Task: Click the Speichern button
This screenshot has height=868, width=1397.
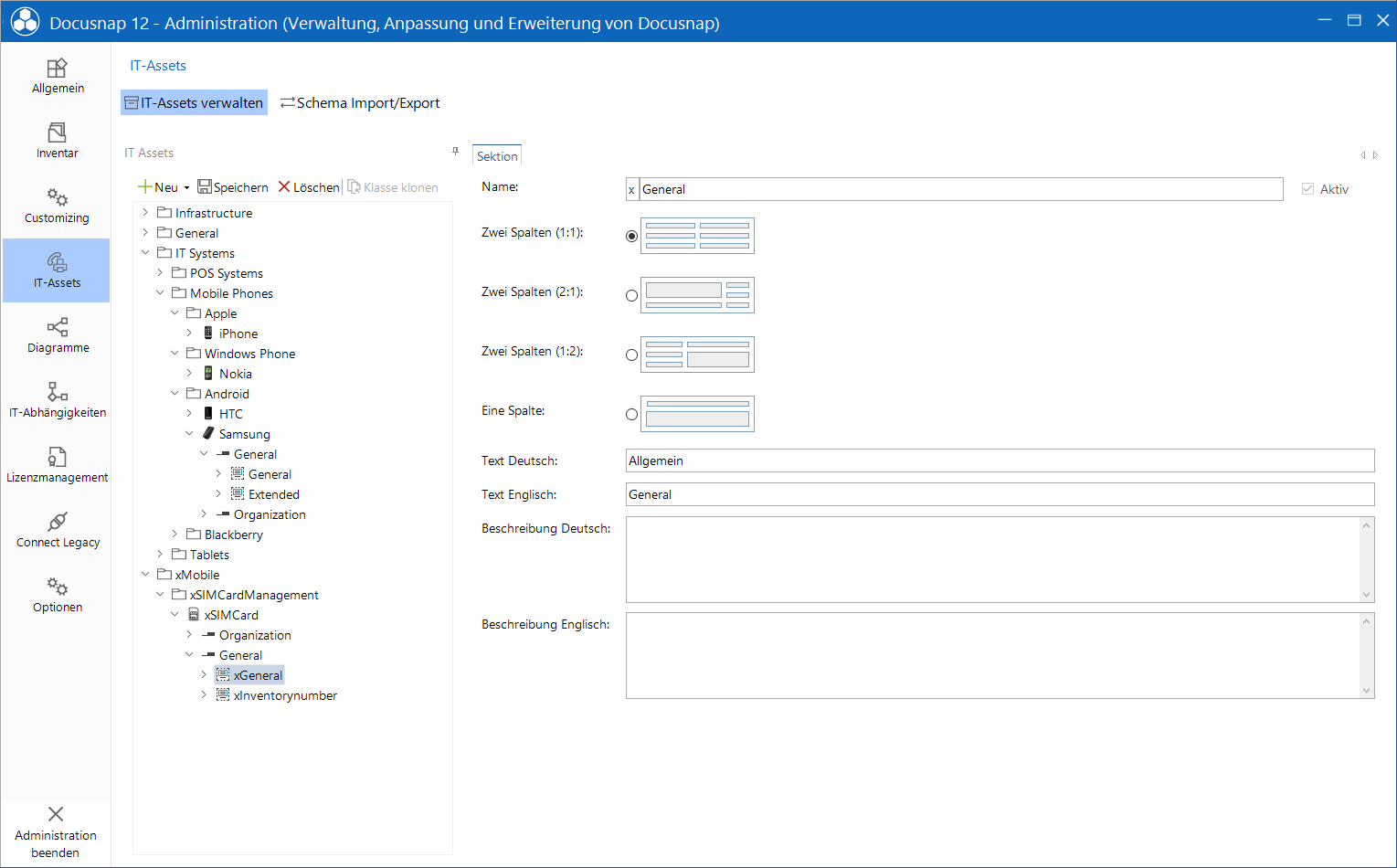Action: click(x=233, y=187)
